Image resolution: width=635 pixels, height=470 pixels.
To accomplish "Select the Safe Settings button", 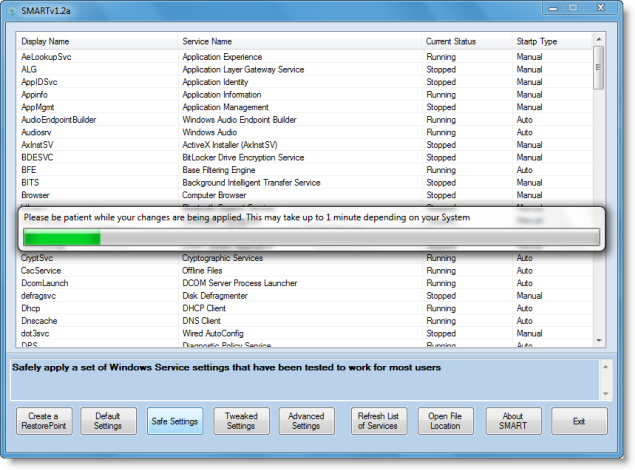I will 175,421.
